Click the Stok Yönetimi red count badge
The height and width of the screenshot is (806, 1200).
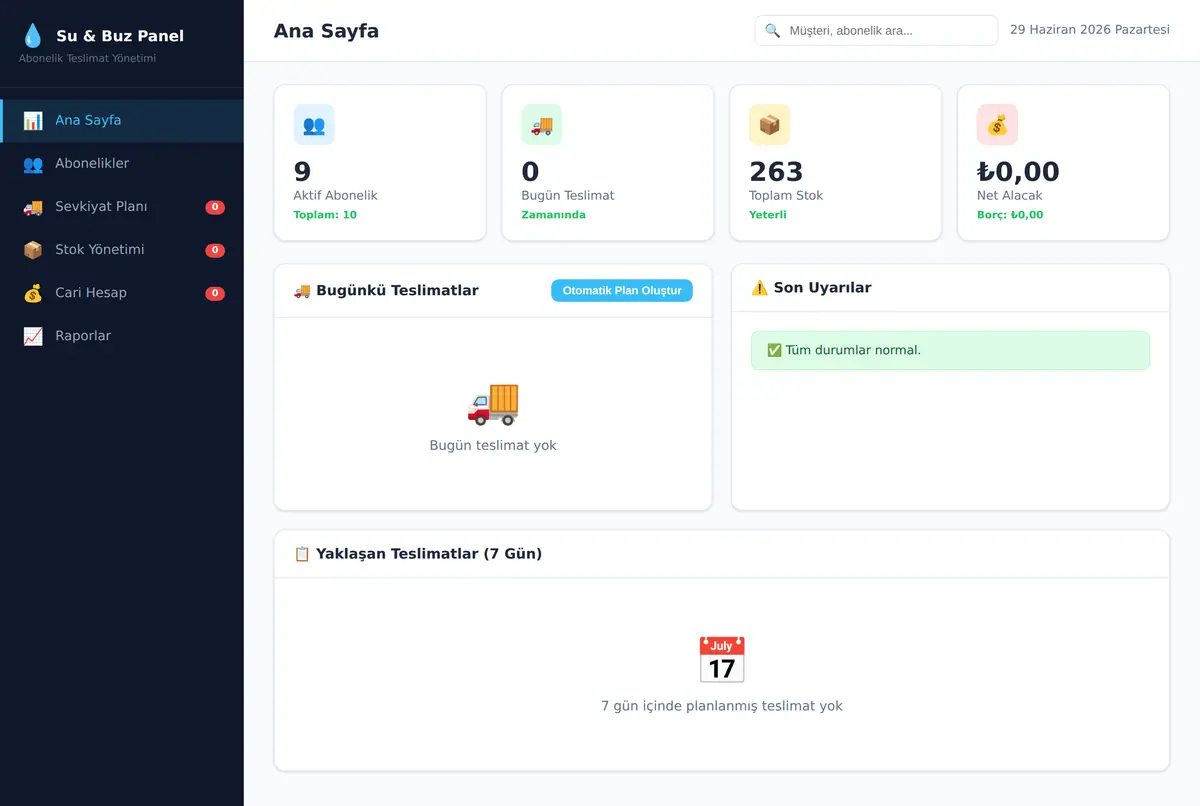[x=215, y=251]
